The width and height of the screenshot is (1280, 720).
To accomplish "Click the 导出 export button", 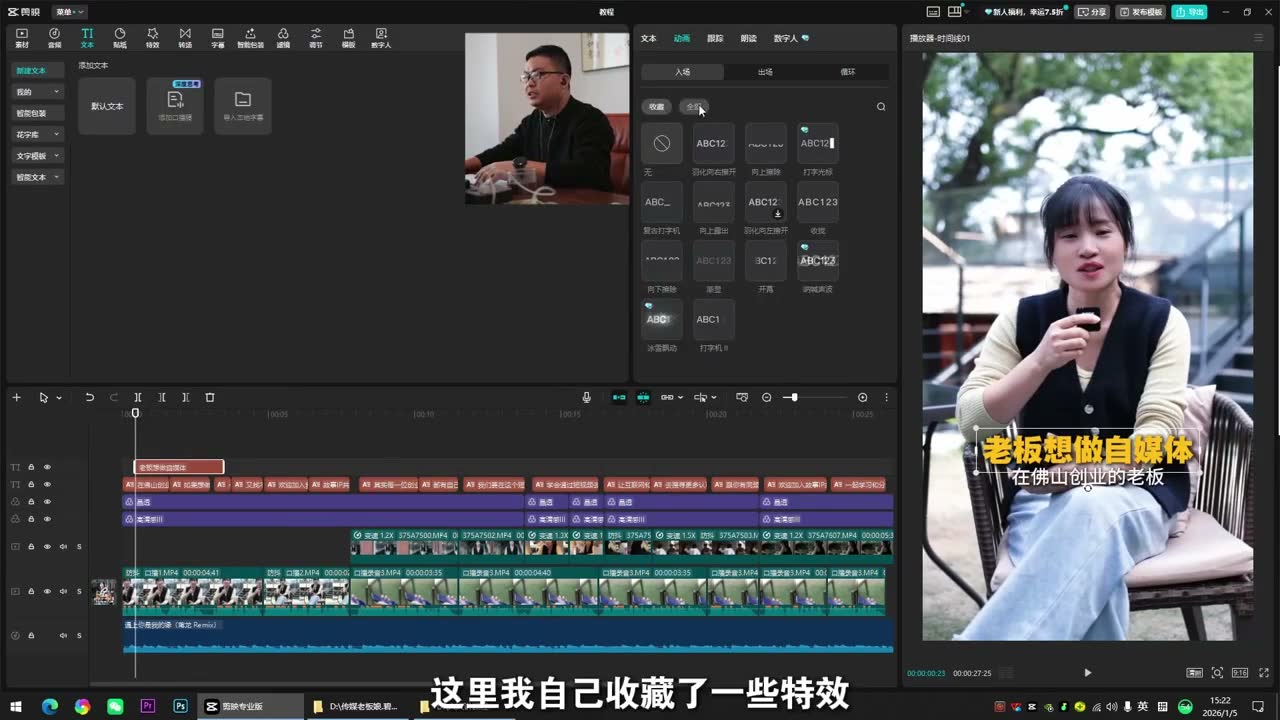I will pos(1191,12).
